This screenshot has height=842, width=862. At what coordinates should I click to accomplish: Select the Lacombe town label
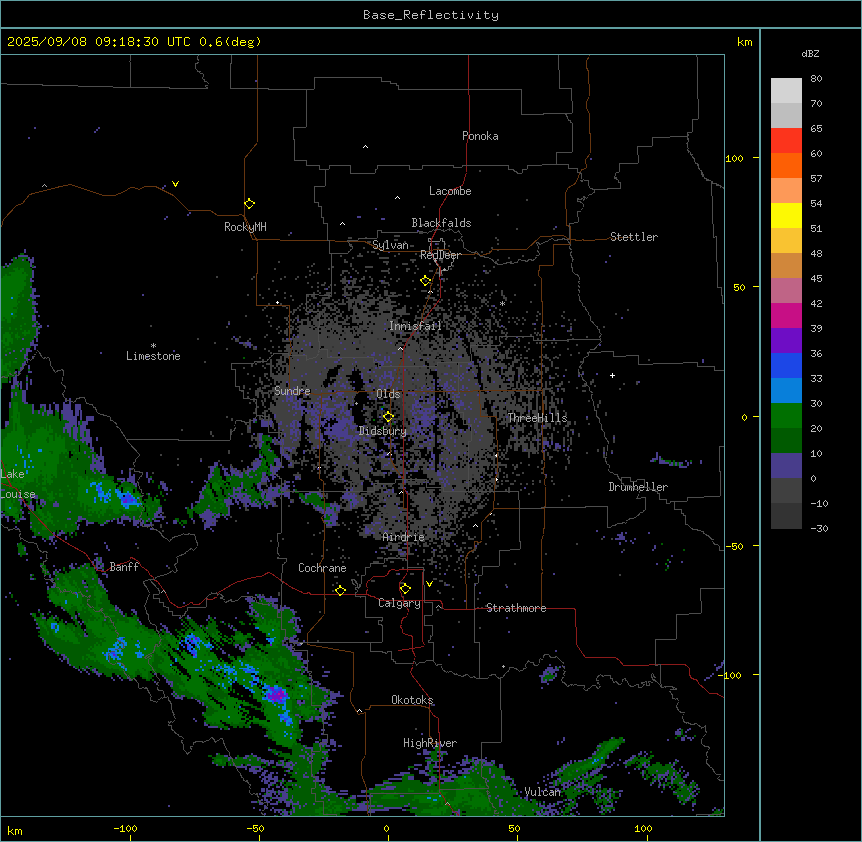click(x=450, y=191)
